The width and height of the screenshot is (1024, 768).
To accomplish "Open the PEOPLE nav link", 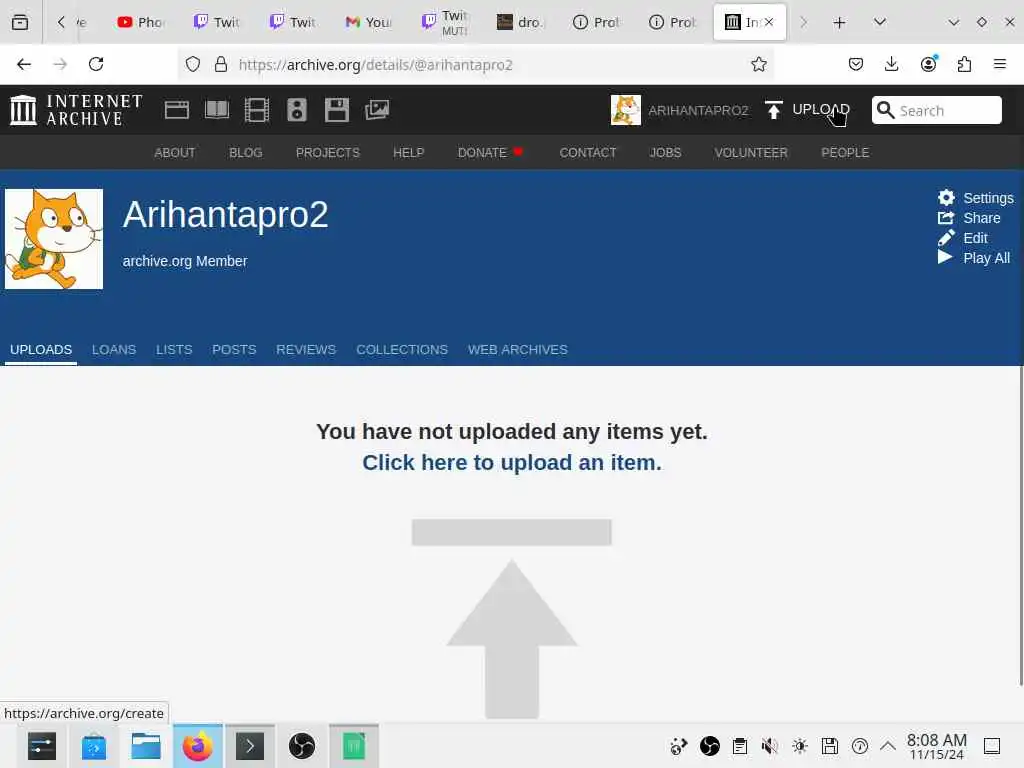I will pos(844,153).
